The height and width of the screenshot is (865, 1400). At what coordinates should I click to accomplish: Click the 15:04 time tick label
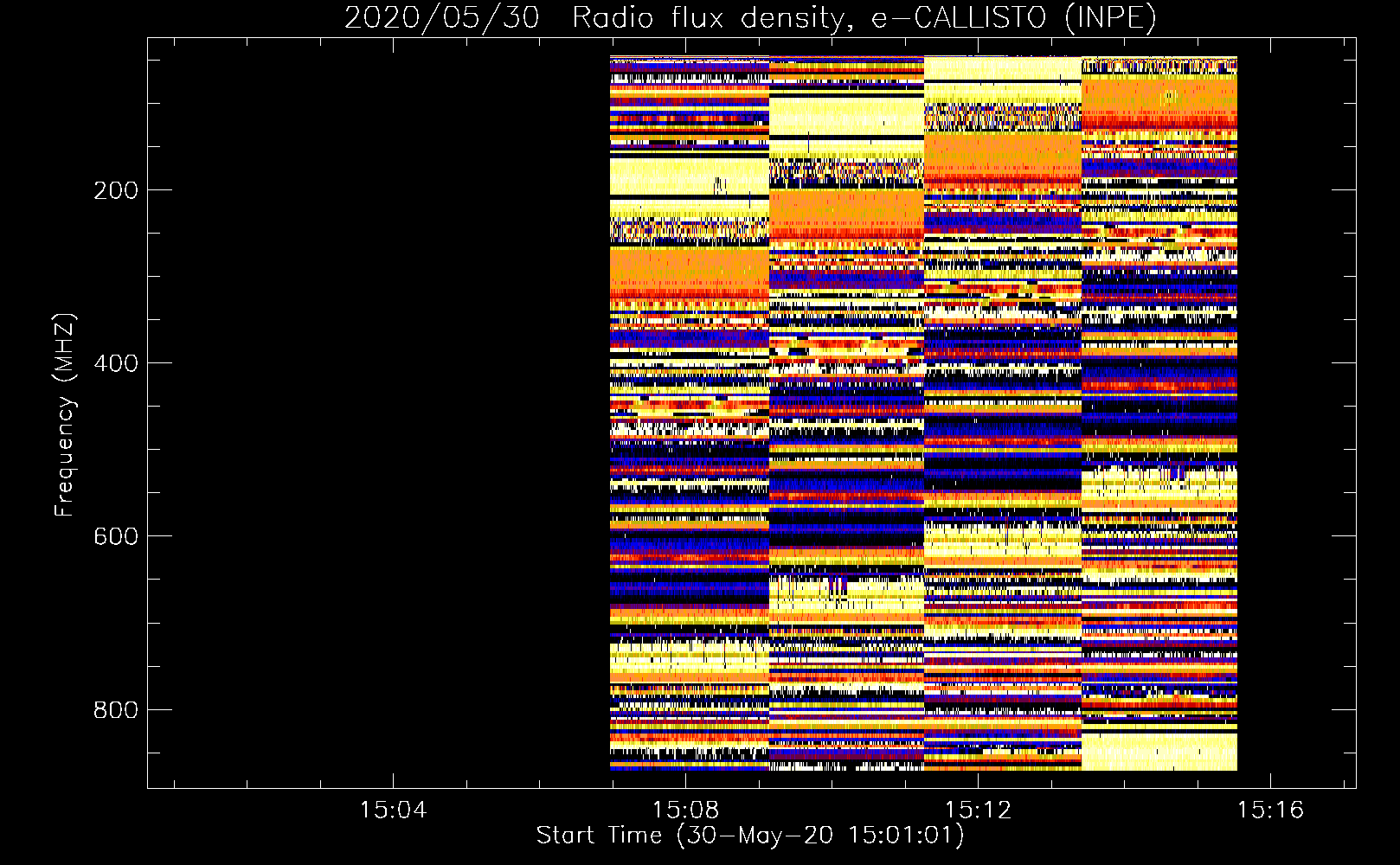click(394, 811)
